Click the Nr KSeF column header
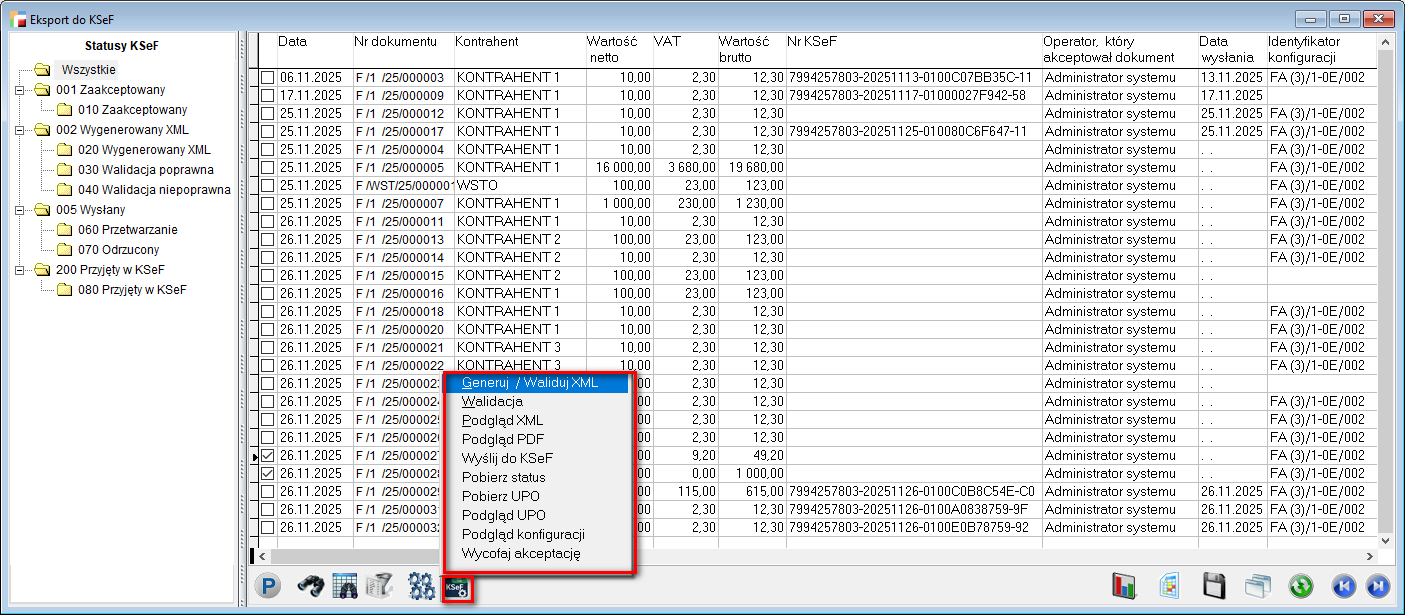This screenshot has width=1405, height=615. (811, 42)
